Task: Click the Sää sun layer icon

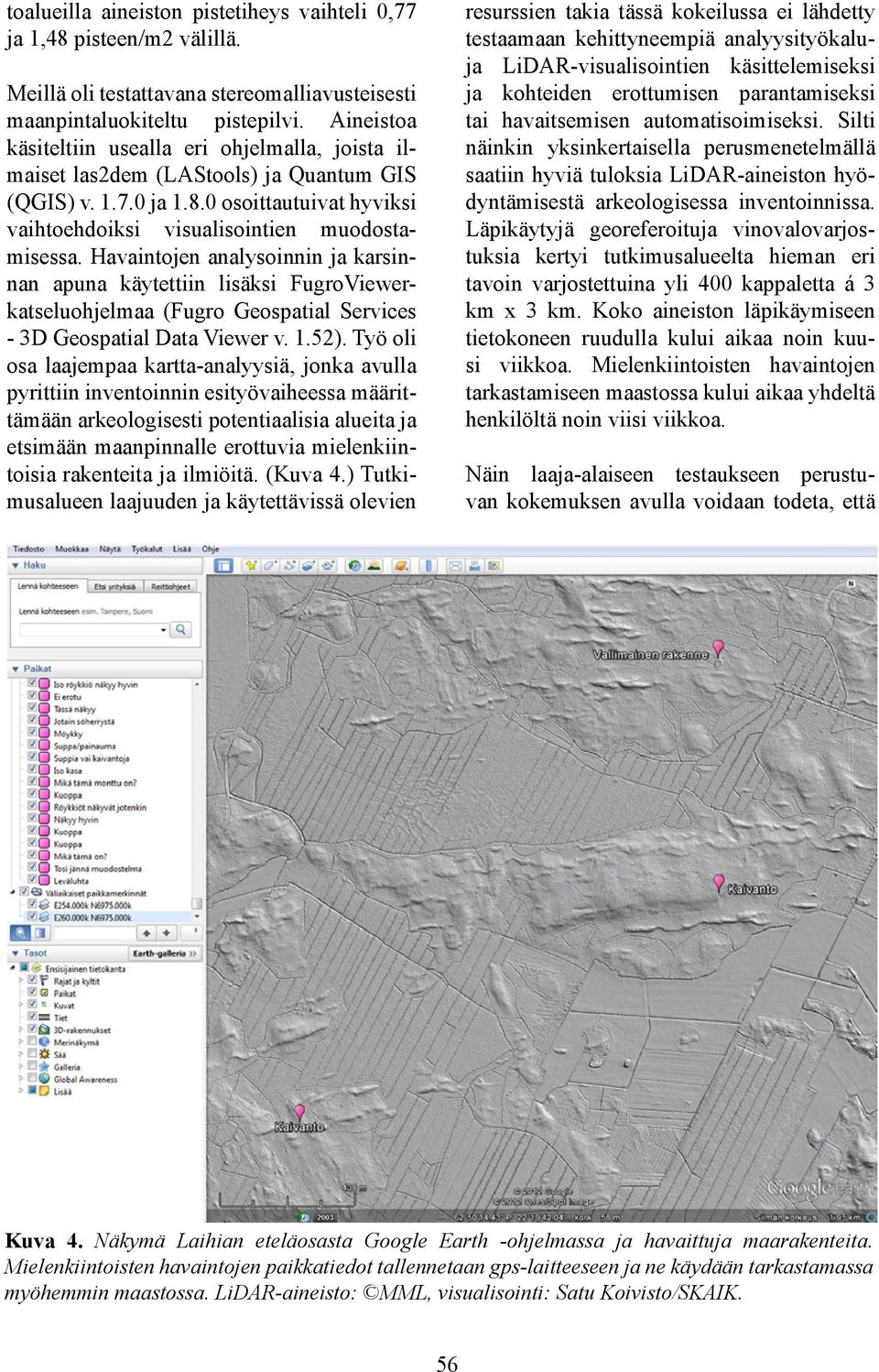Action: 44,1054
